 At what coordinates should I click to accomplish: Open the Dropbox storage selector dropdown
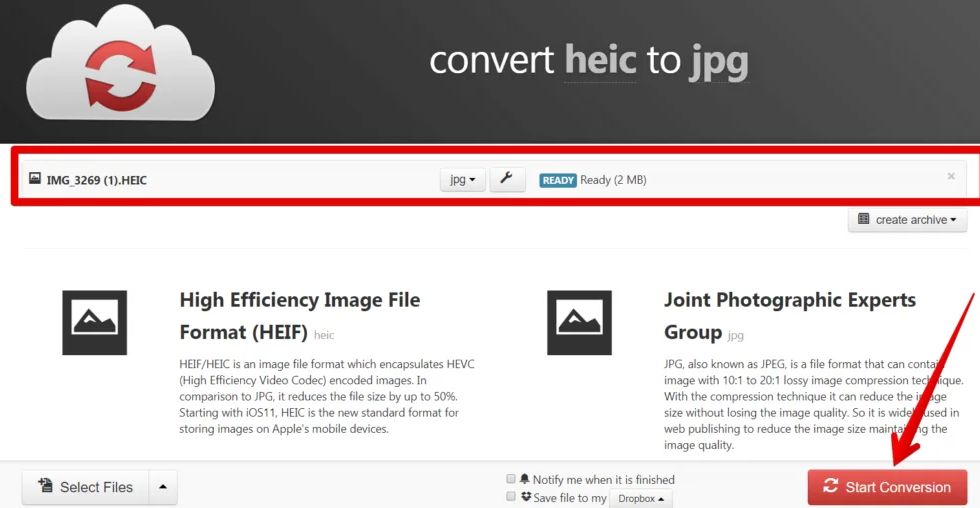pyautogui.click(x=640, y=498)
